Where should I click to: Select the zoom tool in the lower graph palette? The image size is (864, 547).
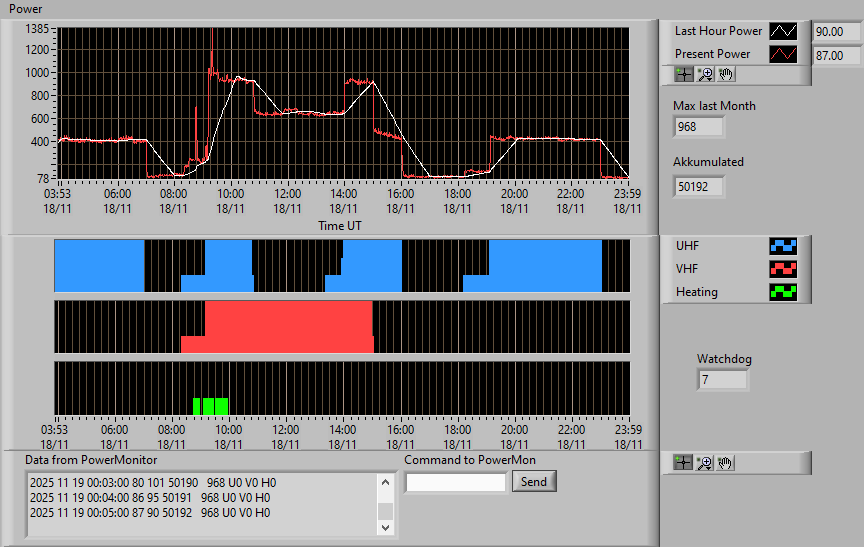click(704, 463)
